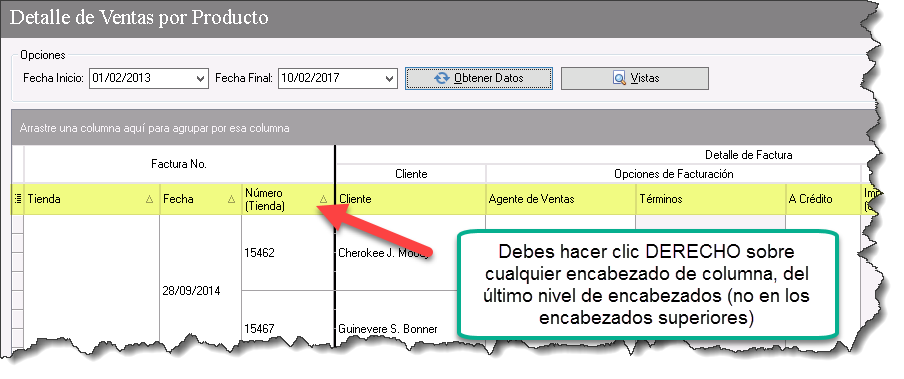Open the Vistas button
Screen dimensions: 904x379
(x=635, y=78)
